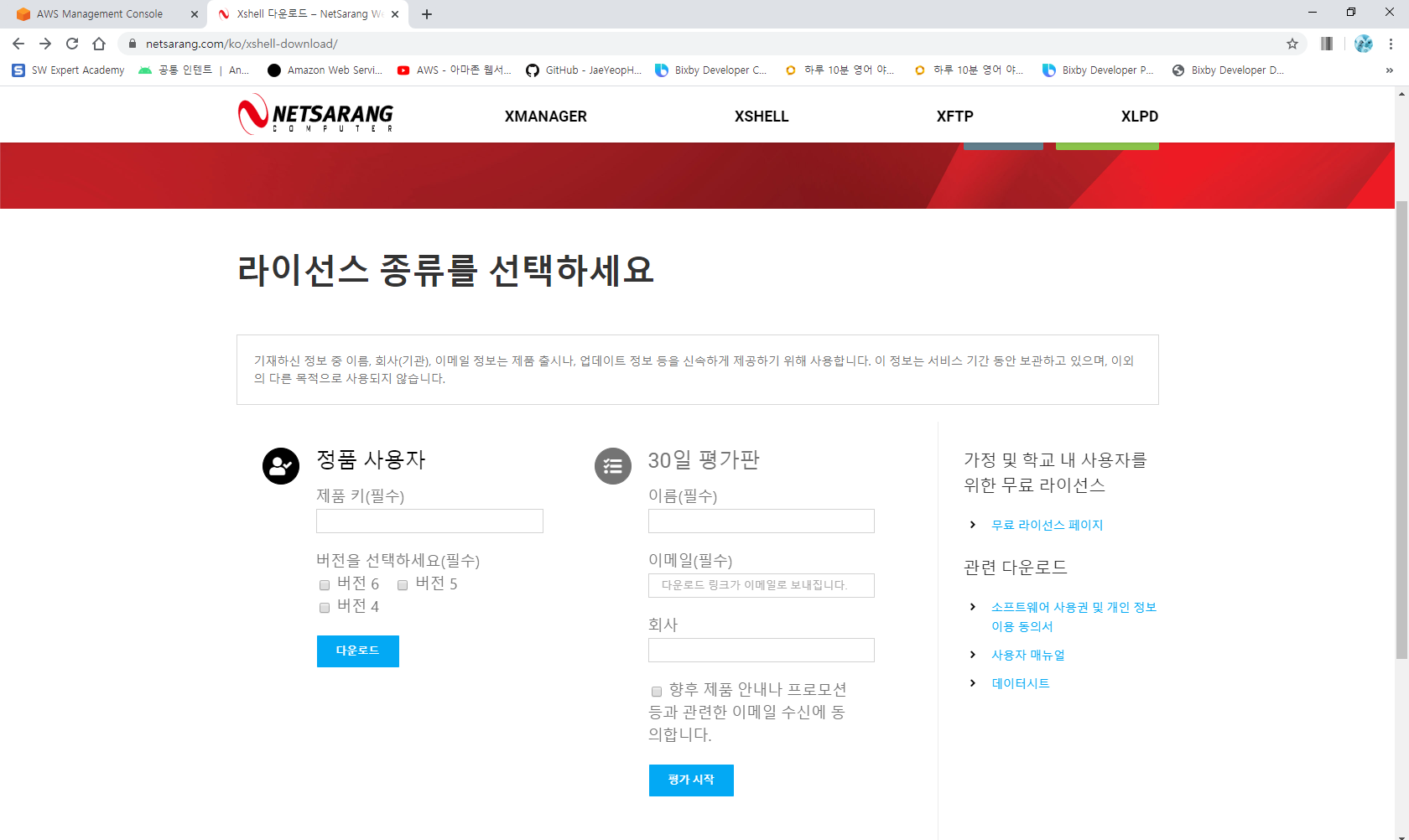Open the 사용자 매뉴얼 link
Image resolution: width=1409 pixels, height=840 pixels.
(1027, 655)
